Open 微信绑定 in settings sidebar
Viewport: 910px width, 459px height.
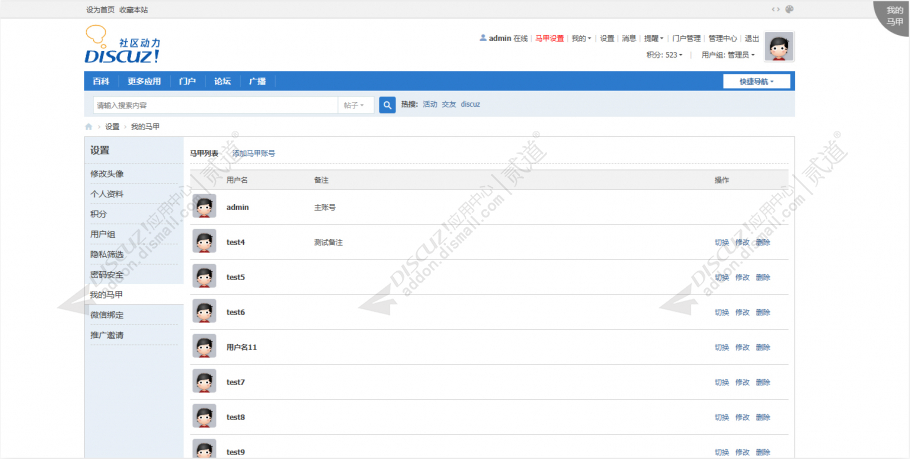pos(107,315)
